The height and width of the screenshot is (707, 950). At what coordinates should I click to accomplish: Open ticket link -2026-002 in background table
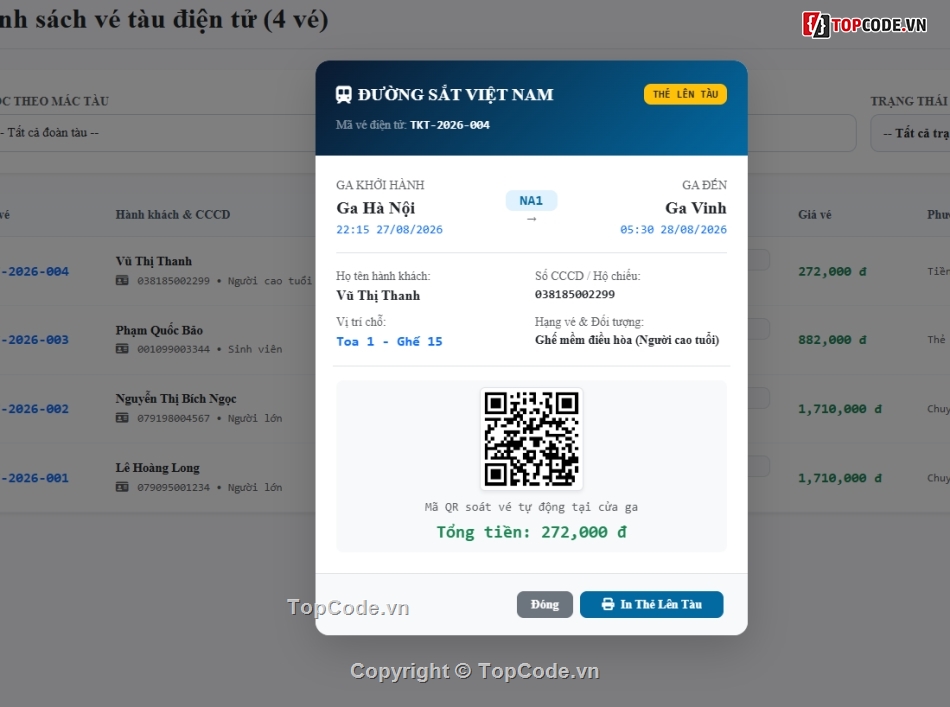(35, 409)
